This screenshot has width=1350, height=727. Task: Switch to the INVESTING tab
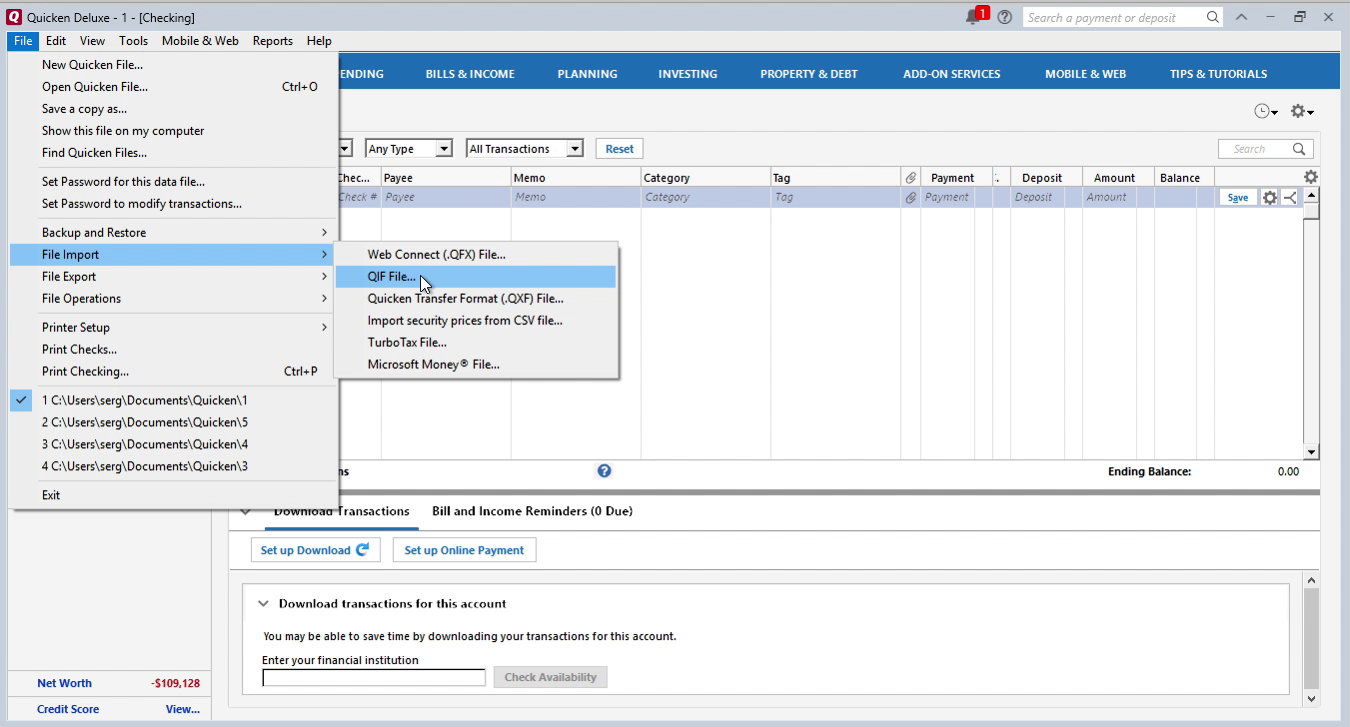pos(688,74)
